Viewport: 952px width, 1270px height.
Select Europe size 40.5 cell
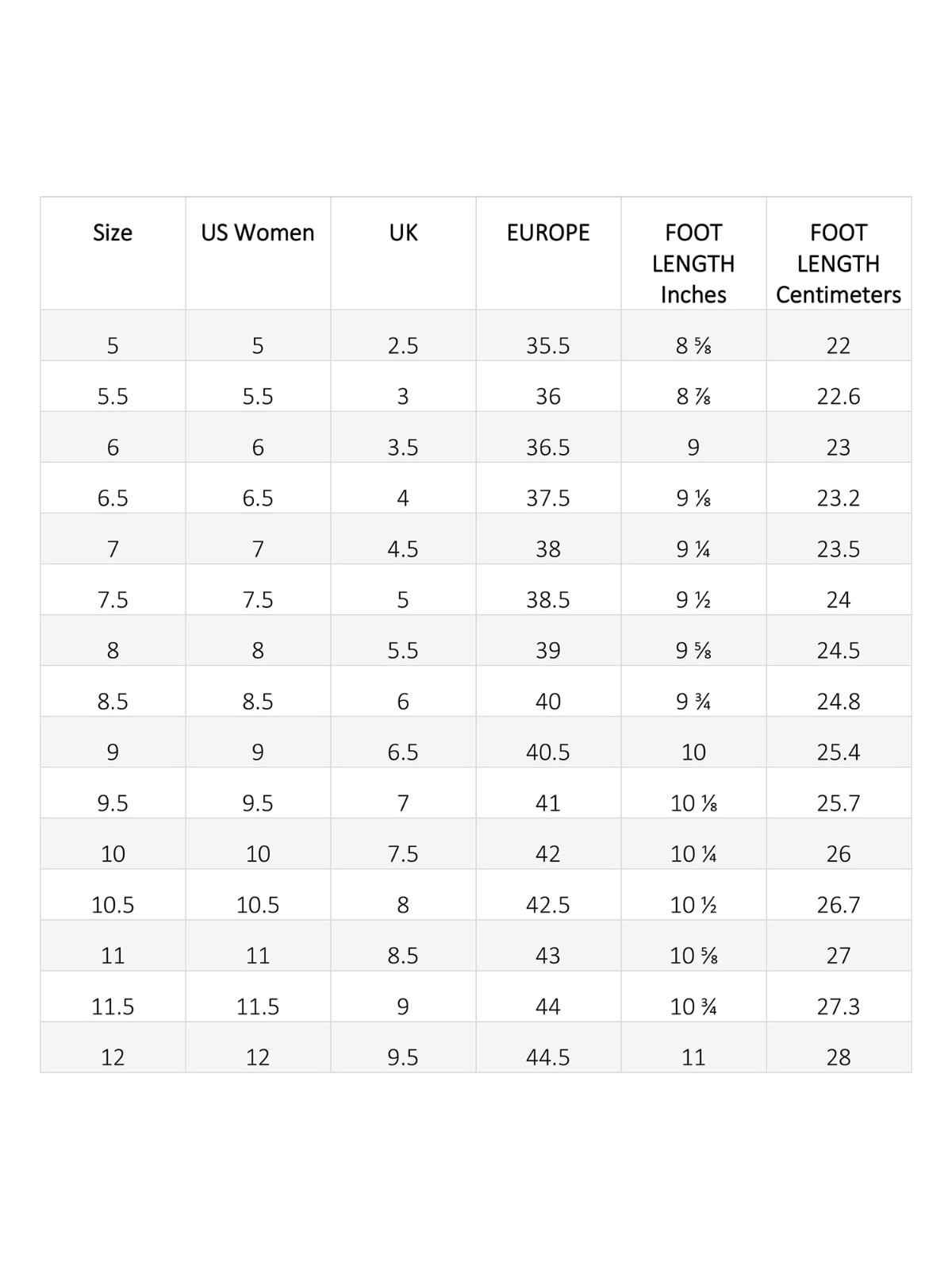(548, 752)
